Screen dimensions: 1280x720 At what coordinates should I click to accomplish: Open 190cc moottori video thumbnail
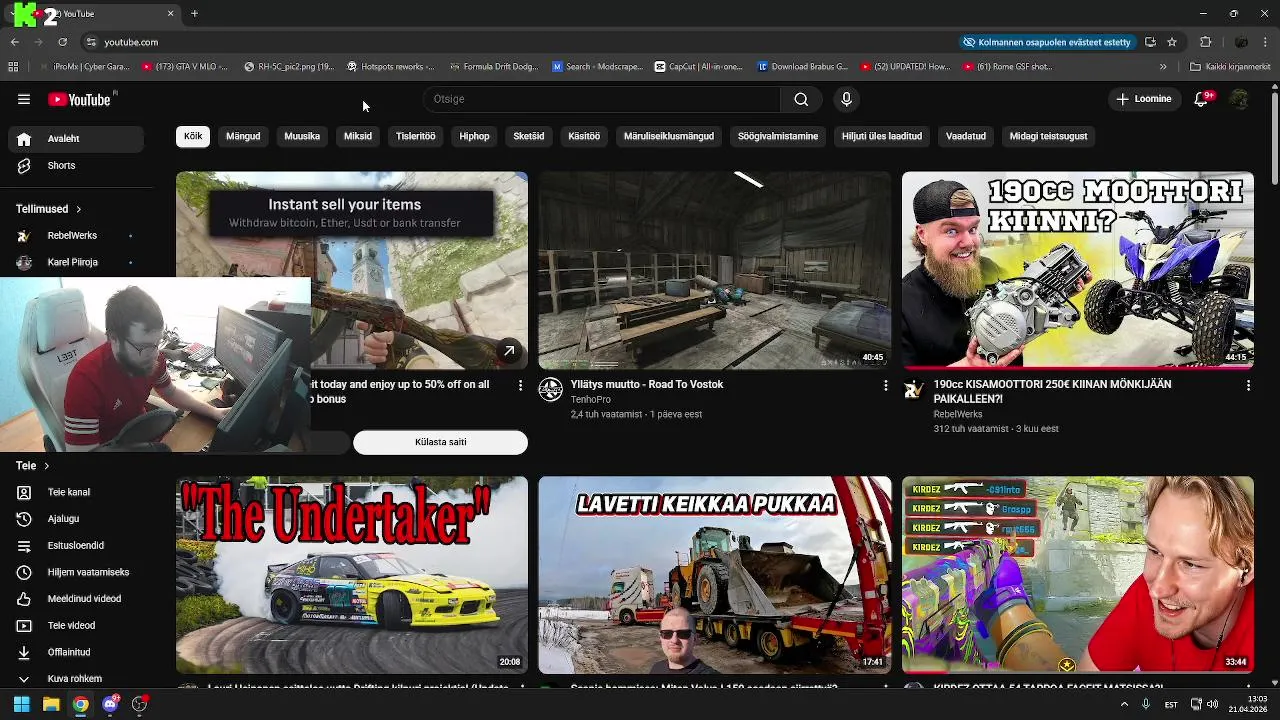pos(1078,270)
